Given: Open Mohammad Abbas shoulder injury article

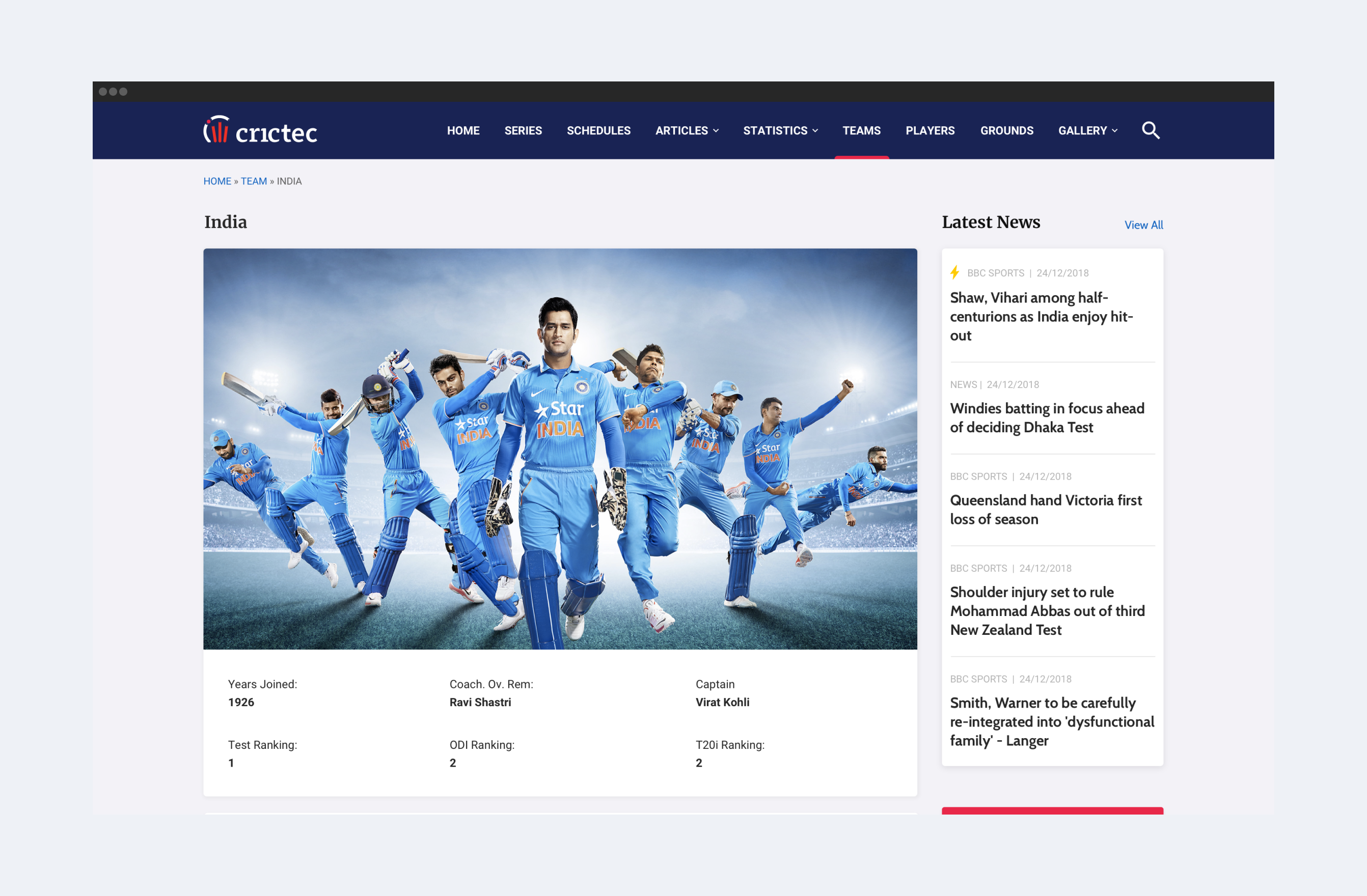Looking at the screenshot, I should coord(1047,611).
